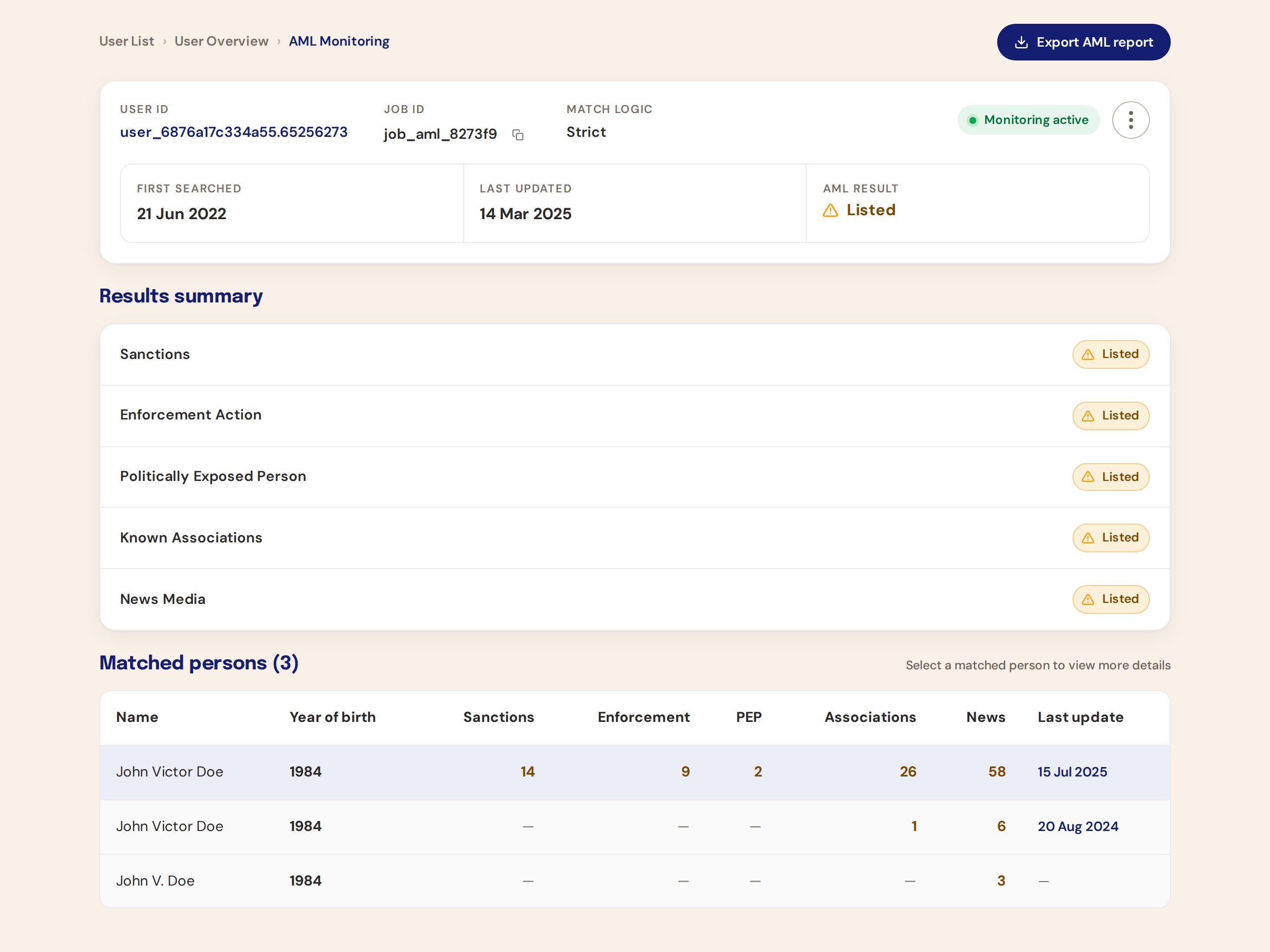Go to User List breadcrumb
Screen dimensions: 1270x952
pyautogui.click(x=127, y=41)
